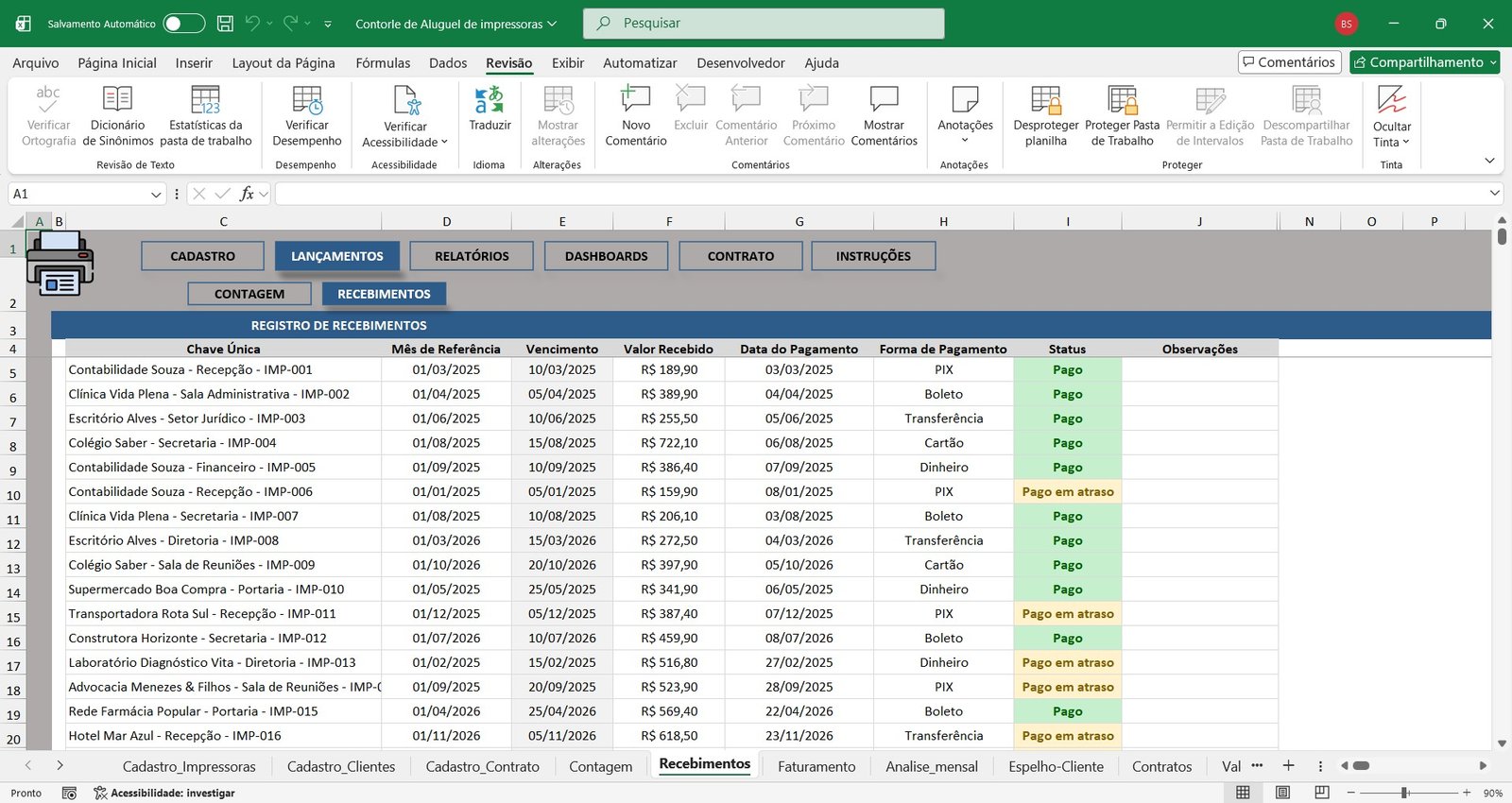This screenshot has width=1512, height=803.
Task: Click the printer image in the sheet
Action: 60,264
